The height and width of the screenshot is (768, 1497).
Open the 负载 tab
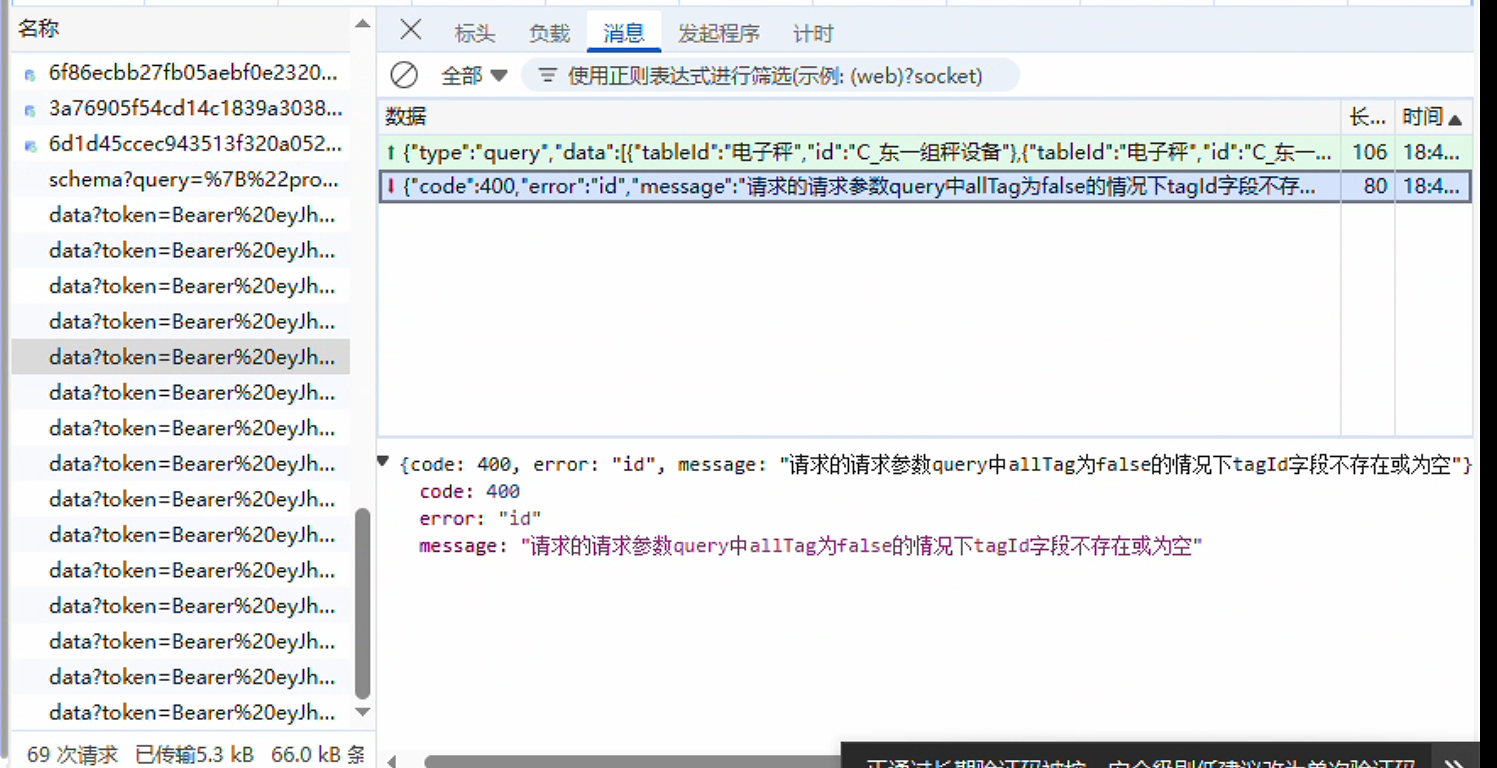point(549,34)
